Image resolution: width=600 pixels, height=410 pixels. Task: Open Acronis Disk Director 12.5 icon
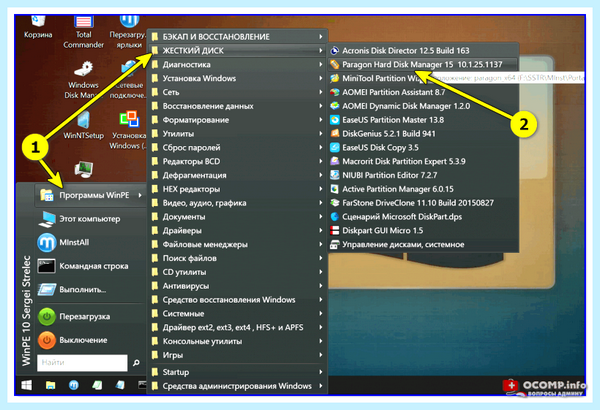(335, 51)
